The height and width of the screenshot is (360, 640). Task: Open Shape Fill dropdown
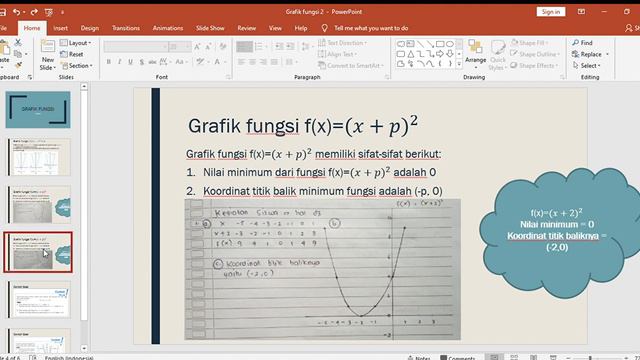pyautogui.click(x=529, y=43)
